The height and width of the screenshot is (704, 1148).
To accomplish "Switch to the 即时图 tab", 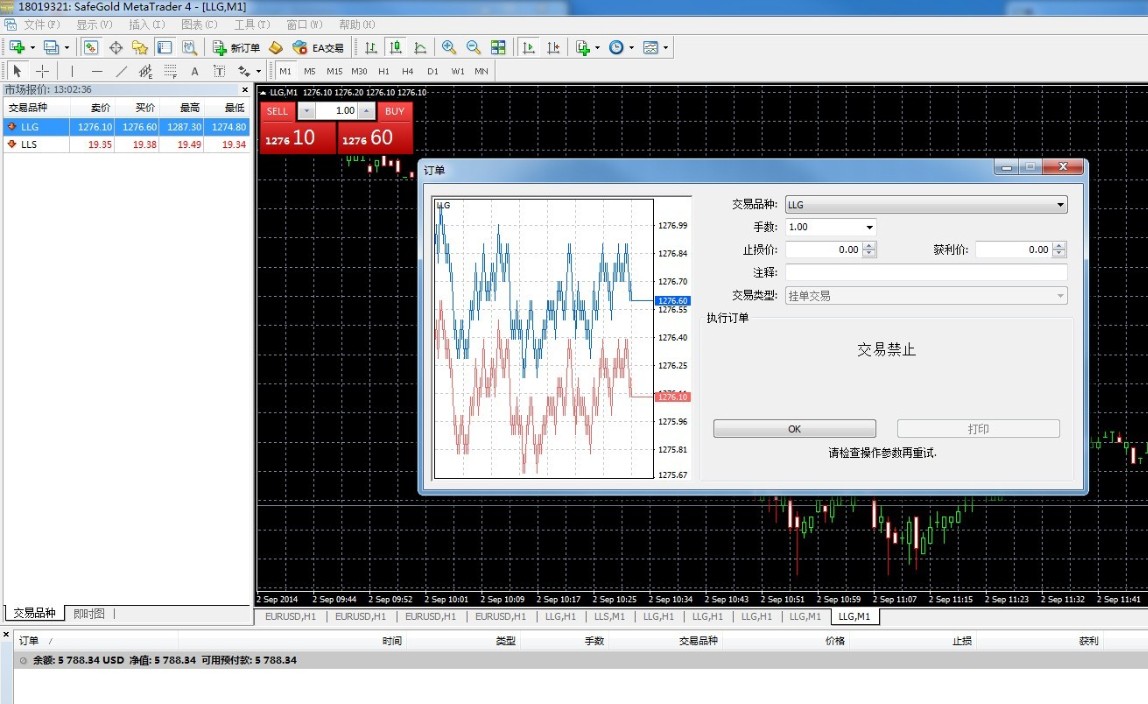I will pyautogui.click(x=89, y=613).
